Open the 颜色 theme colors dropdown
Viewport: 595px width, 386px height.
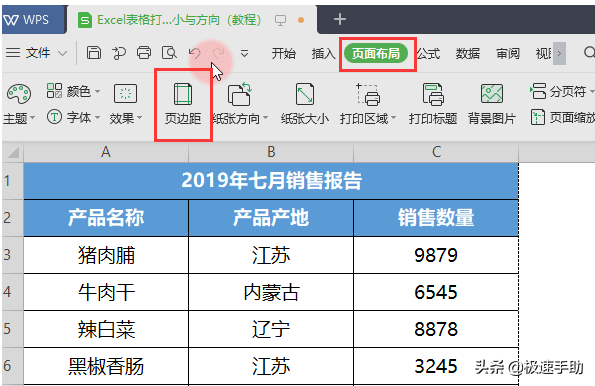tap(73, 91)
